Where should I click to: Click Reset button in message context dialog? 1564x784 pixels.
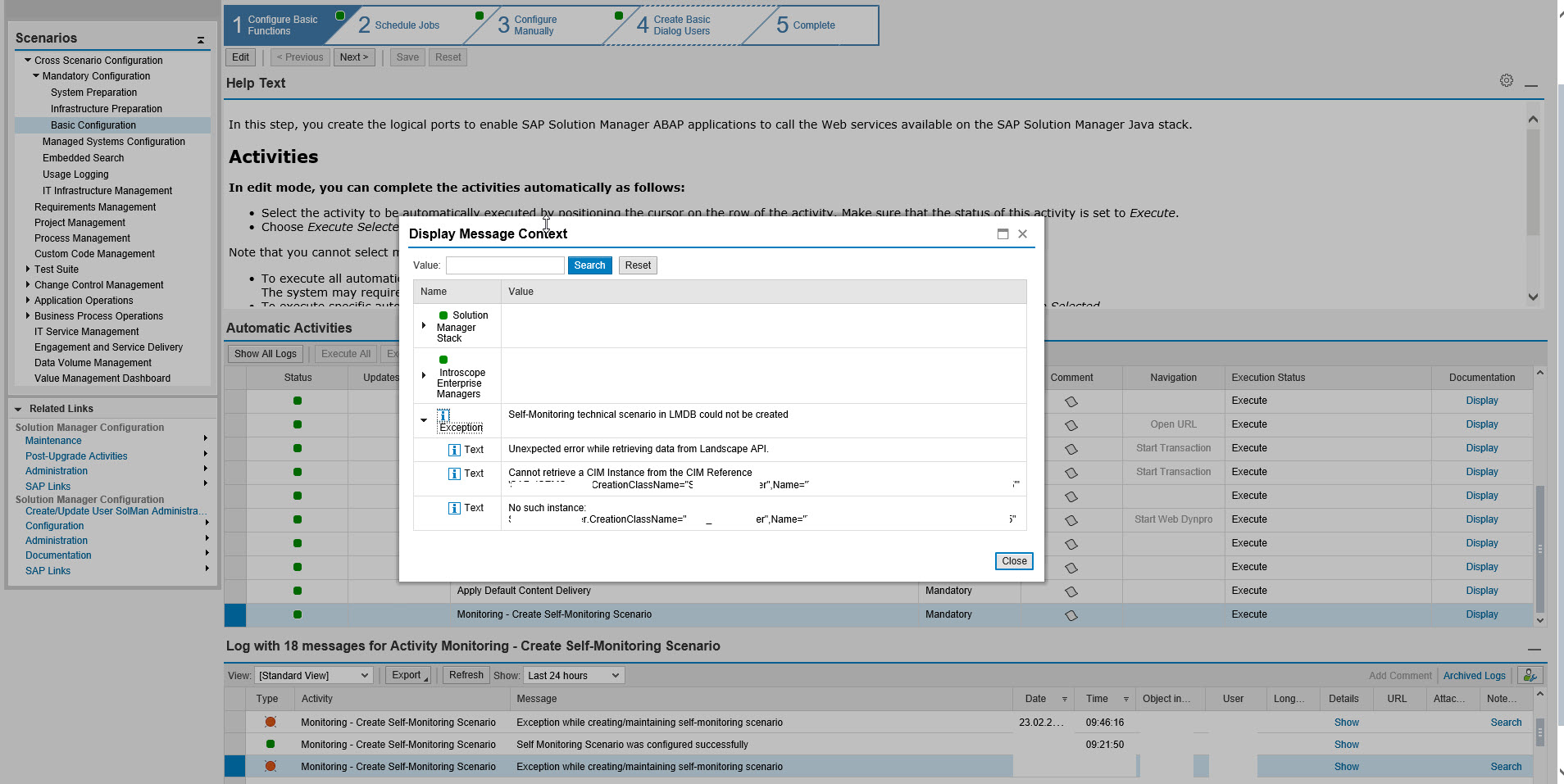[x=638, y=265]
